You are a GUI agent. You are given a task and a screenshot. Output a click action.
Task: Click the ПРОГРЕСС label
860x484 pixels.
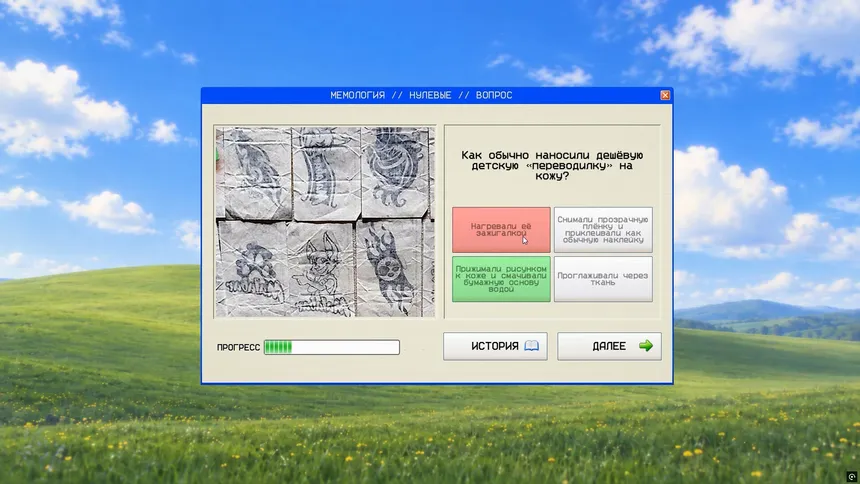pyautogui.click(x=238, y=347)
